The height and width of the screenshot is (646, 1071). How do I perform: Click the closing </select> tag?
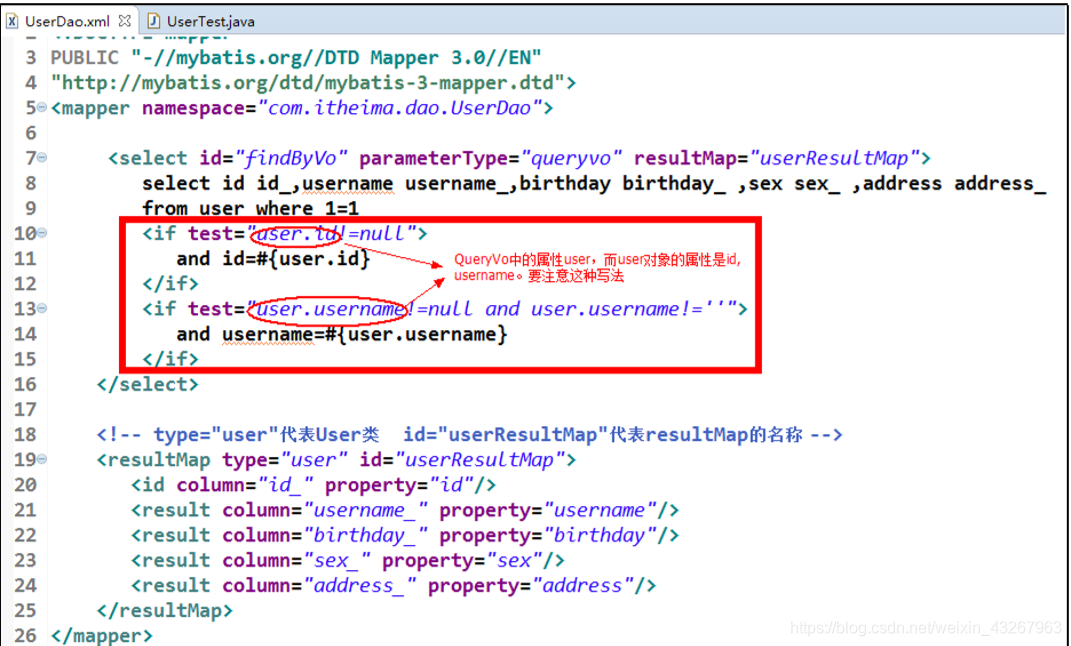[148, 384]
